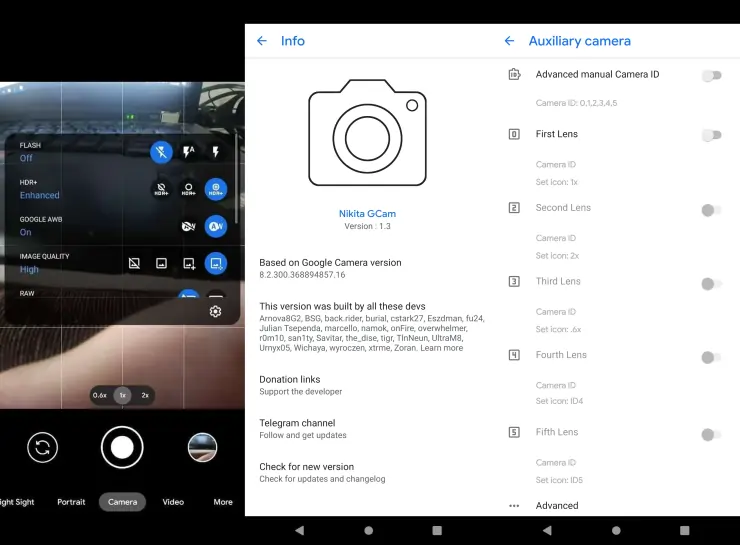
Task: Tap Android home button under Info screen
Action: (x=369, y=530)
